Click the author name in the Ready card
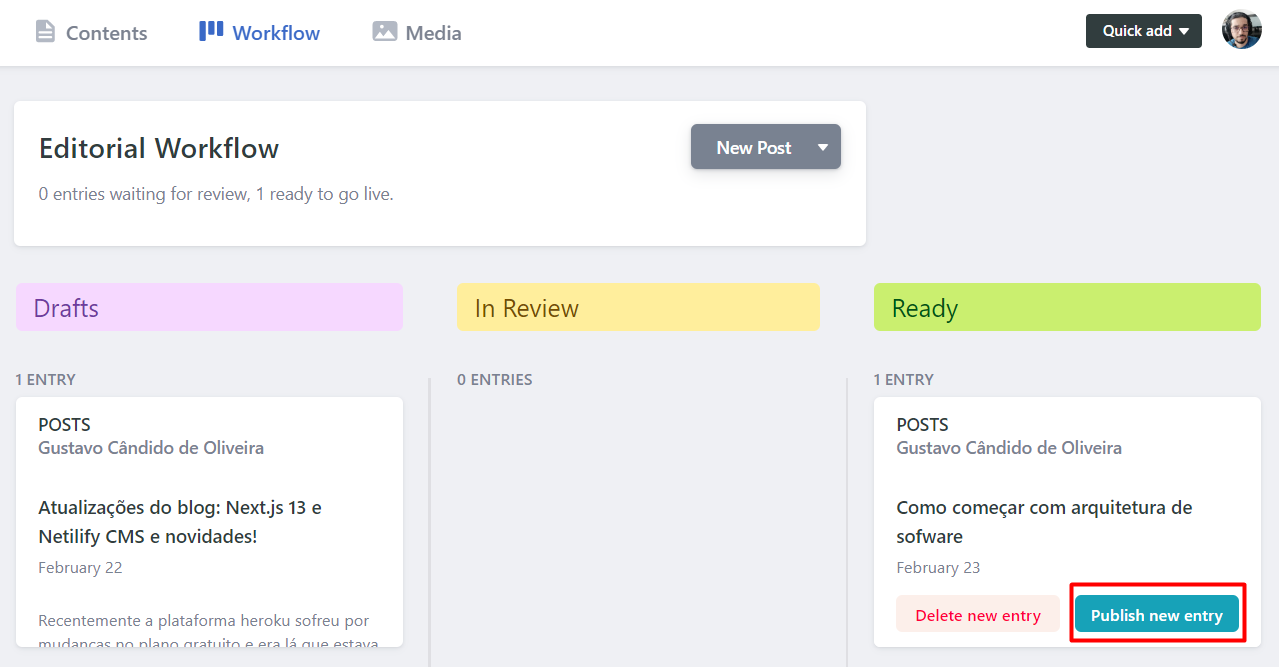 click(1009, 448)
